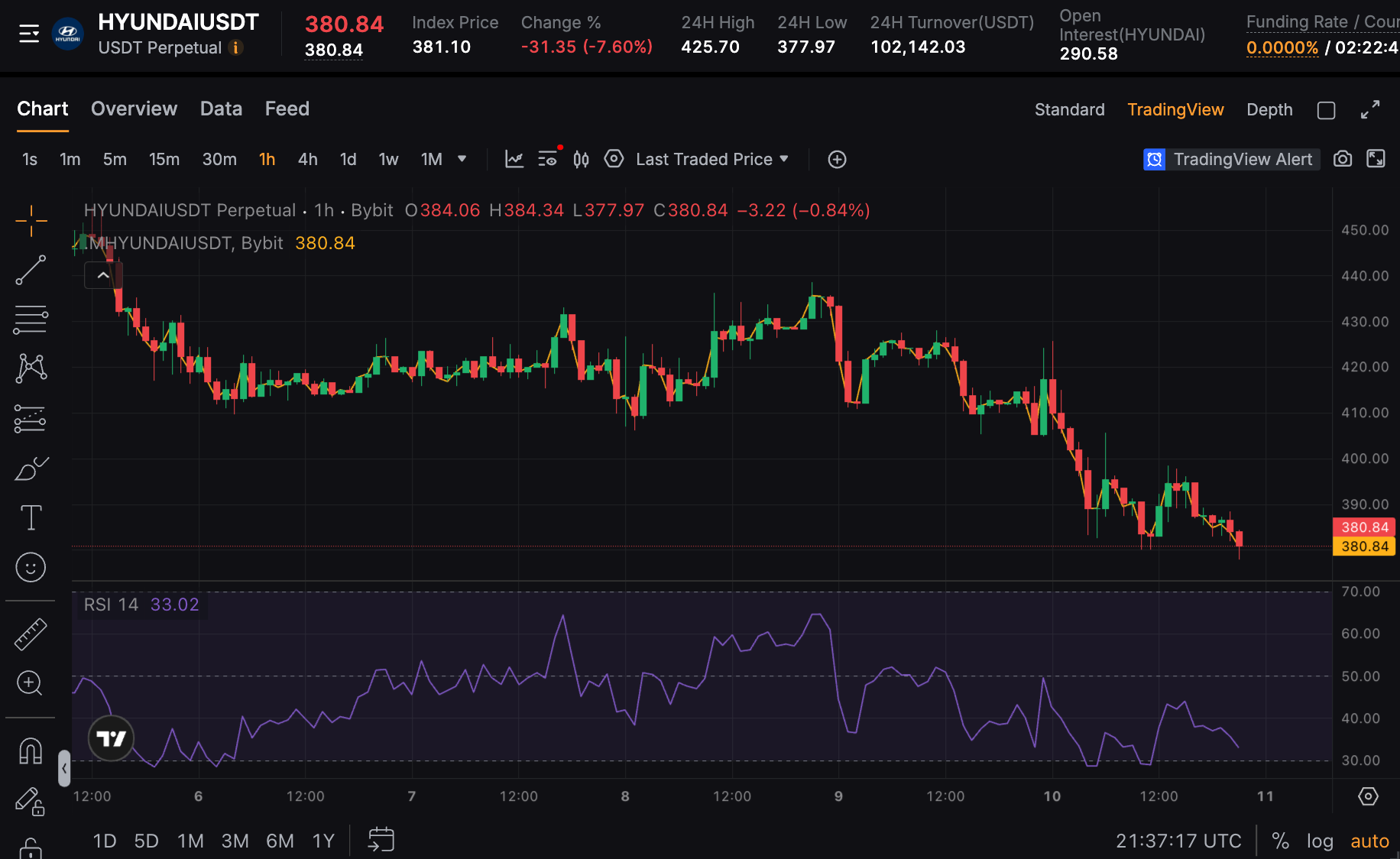Viewport: 1400px width, 859px height.
Task: Change candlestick chart style
Action: click(x=582, y=159)
